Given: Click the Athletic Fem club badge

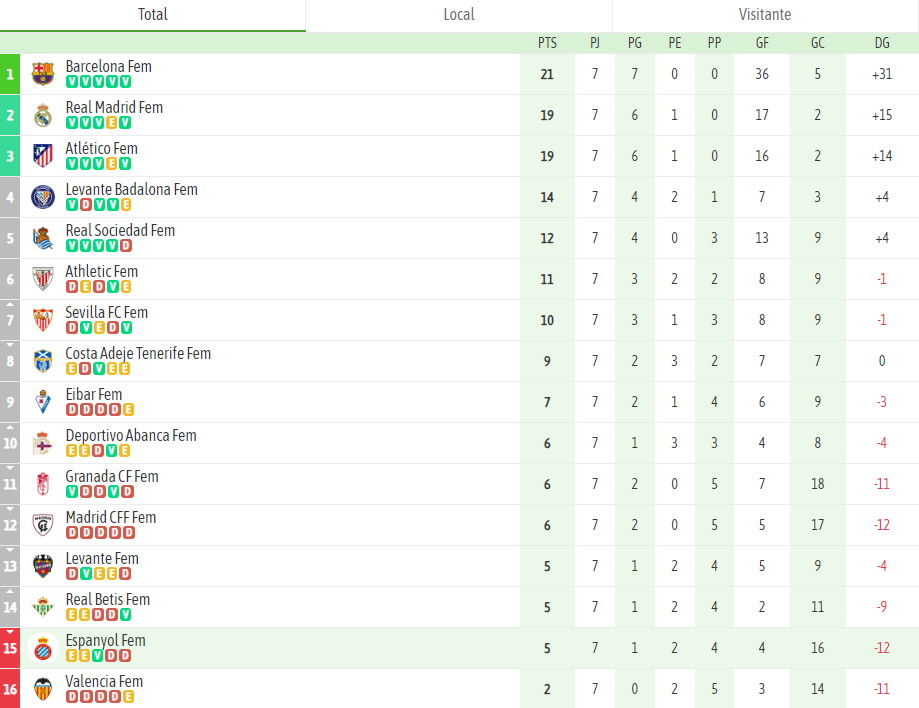Looking at the screenshot, I should tap(43, 279).
